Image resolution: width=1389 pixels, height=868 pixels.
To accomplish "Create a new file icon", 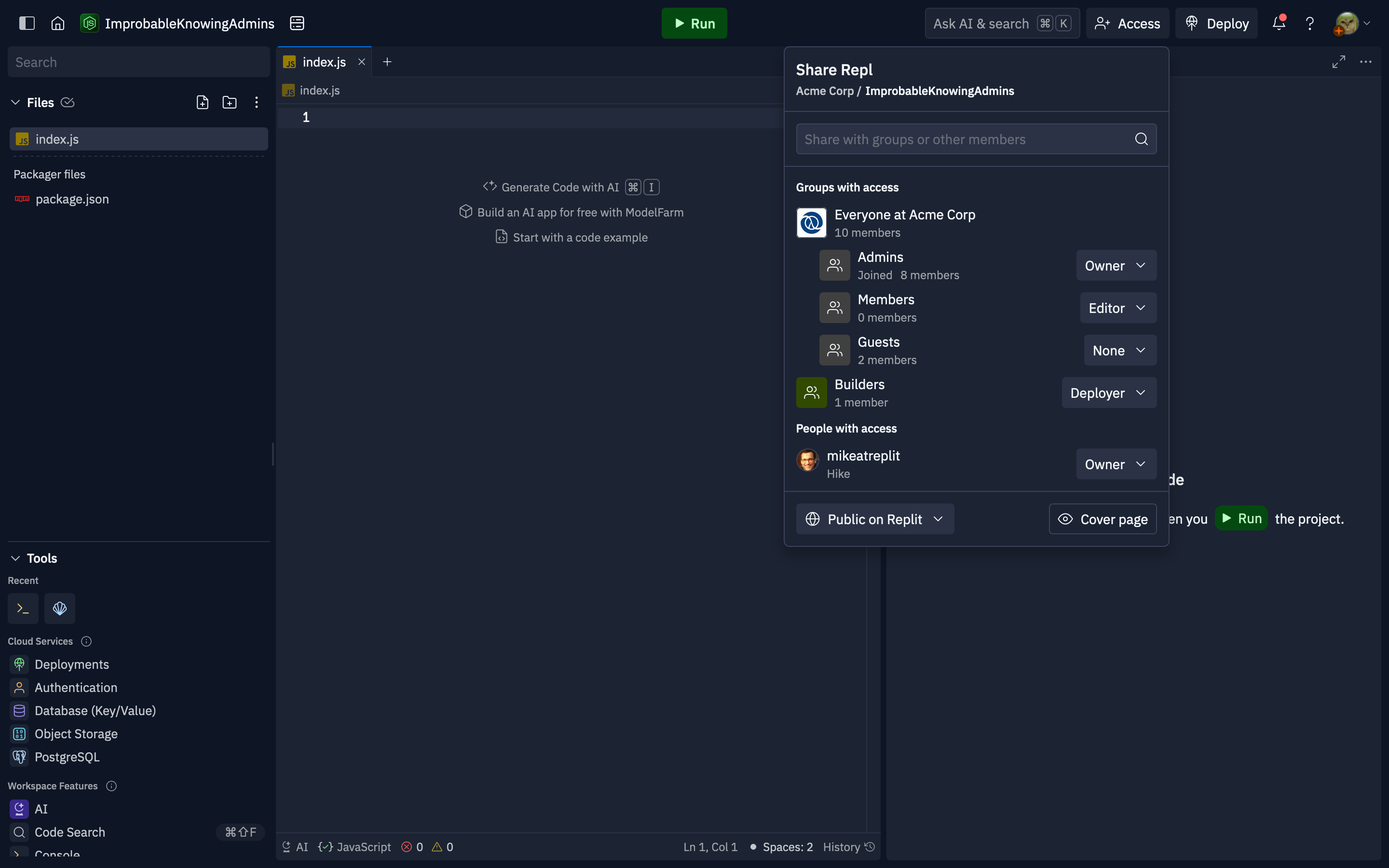I will (202, 102).
